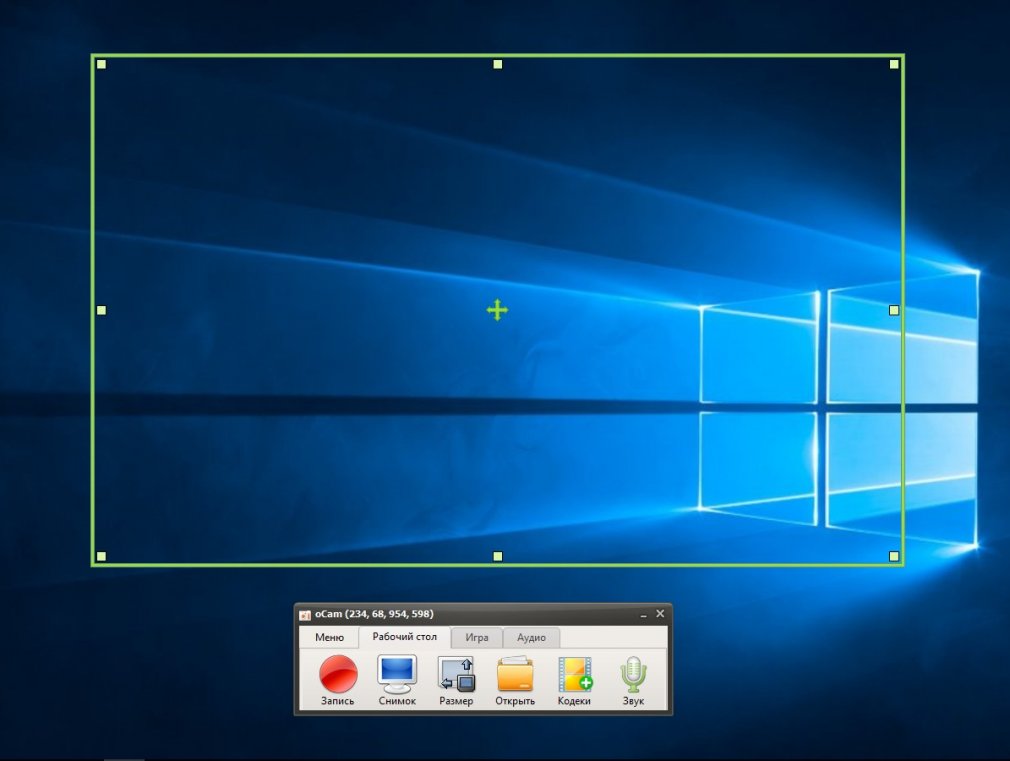The width and height of the screenshot is (1010, 761).
Task: Minimize the oCam window
Action: click(643, 615)
